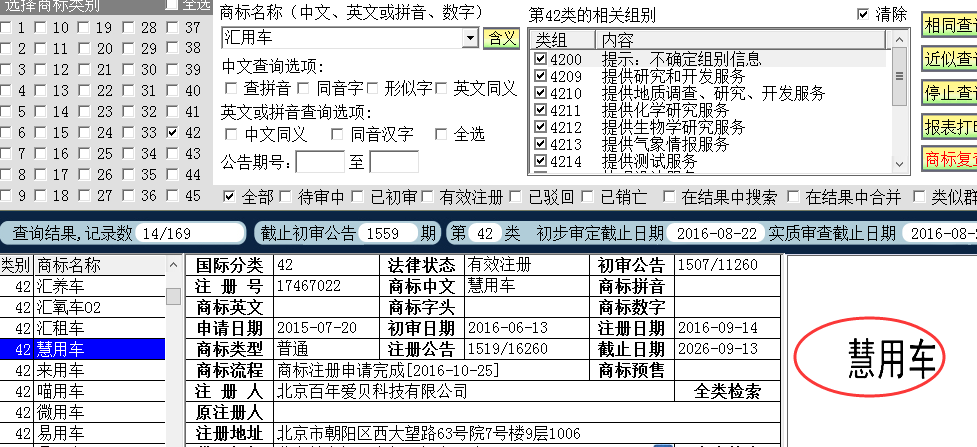977x447 pixels.
Task: Focus the 公告期号 start field
Action: pyautogui.click(x=320, y=162)
